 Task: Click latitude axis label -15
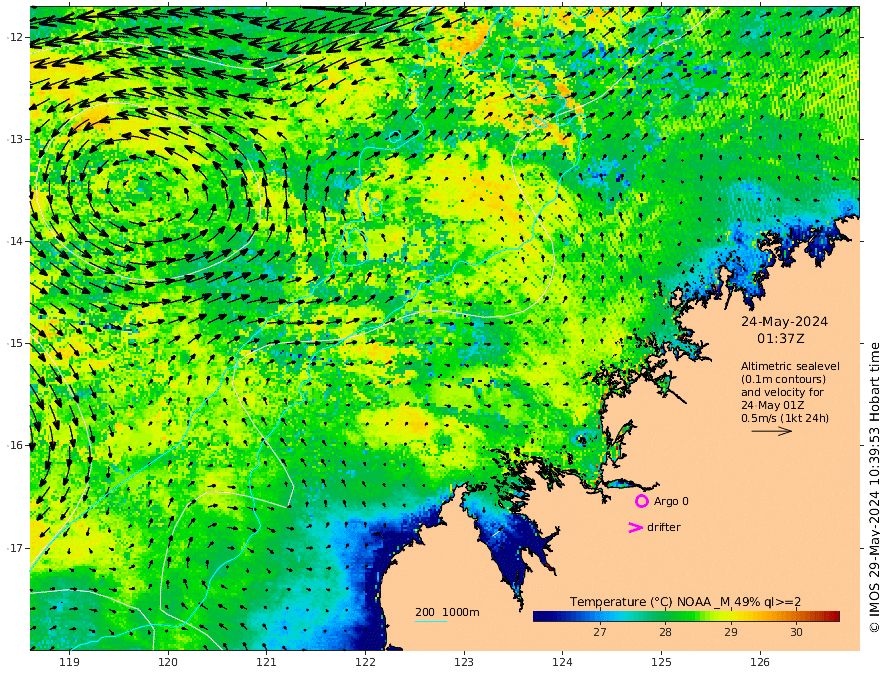(x=16, y=343)
